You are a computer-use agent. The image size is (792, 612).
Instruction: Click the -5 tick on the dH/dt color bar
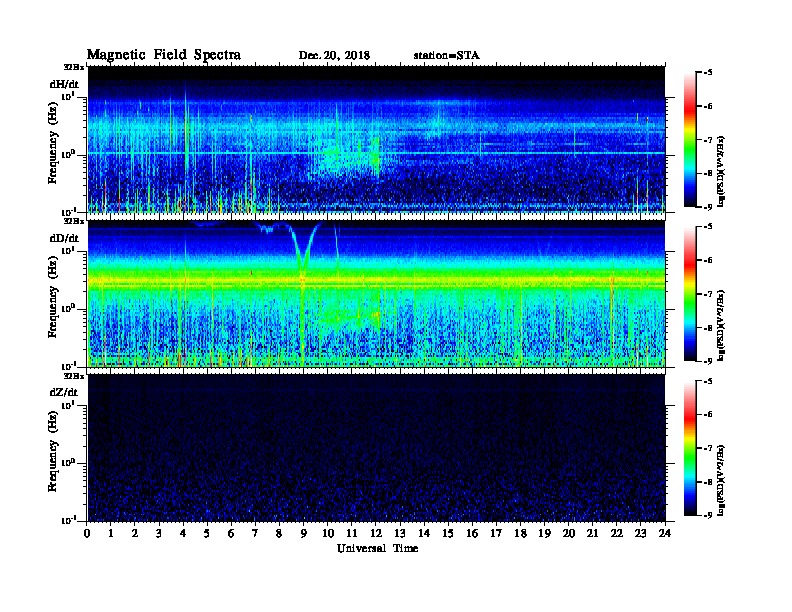708,73
